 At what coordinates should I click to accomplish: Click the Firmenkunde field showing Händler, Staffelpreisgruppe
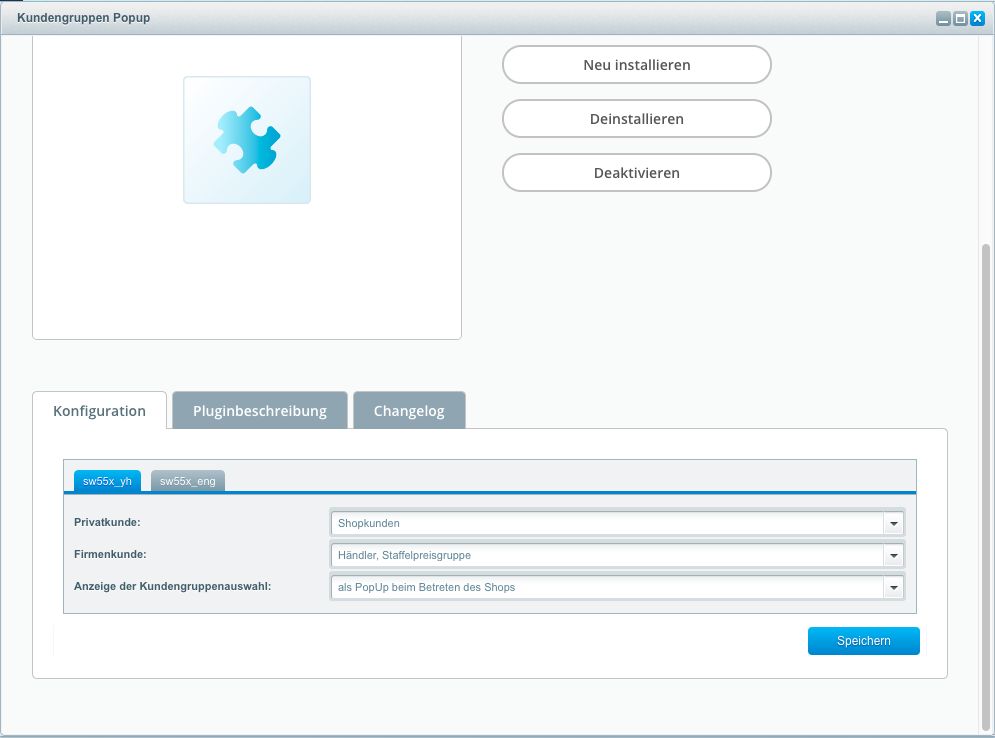click(x=606, y=556)
